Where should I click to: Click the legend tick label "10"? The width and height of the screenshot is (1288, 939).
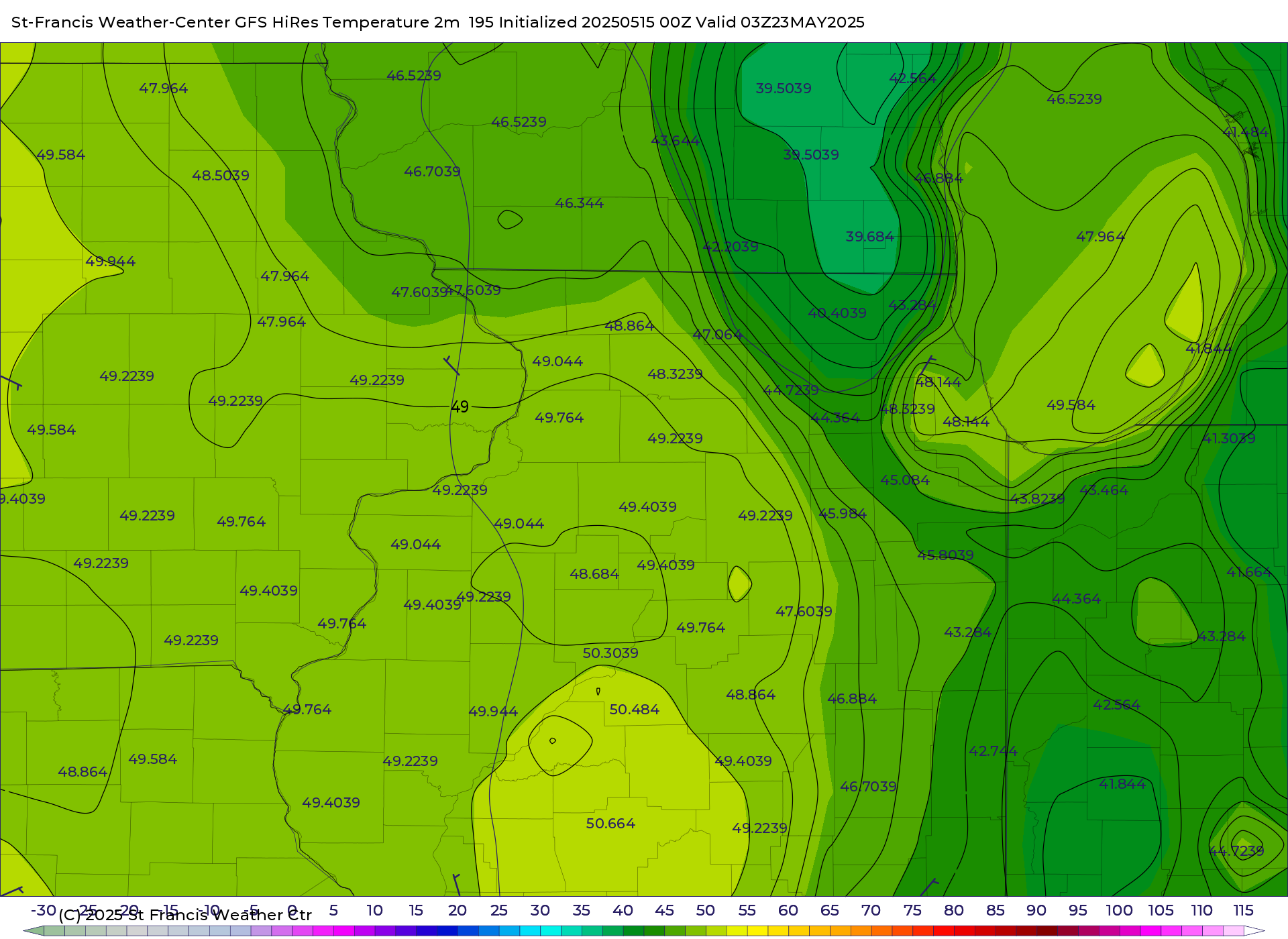(374, 910)
